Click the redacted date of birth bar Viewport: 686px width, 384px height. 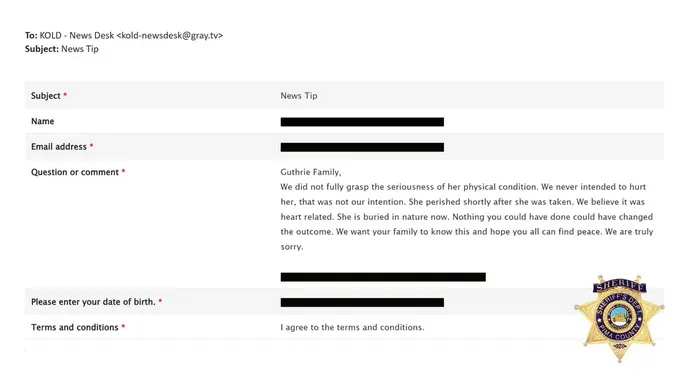coord(362,302)
